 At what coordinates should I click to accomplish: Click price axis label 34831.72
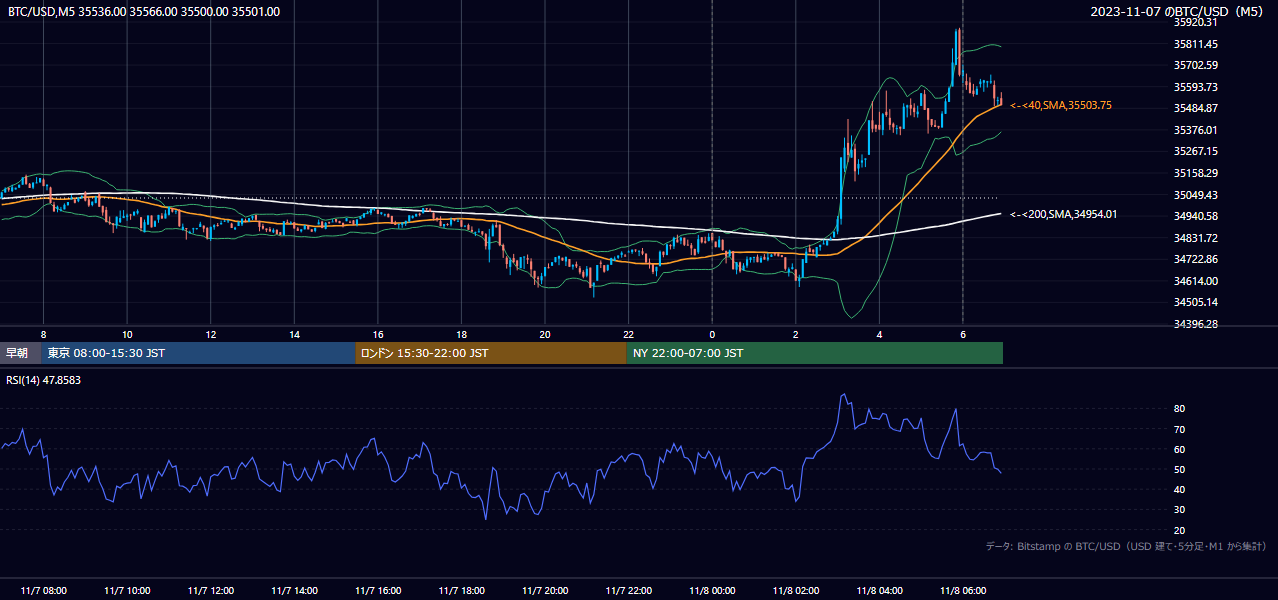pyautogui.click(x=1196, y=238)
